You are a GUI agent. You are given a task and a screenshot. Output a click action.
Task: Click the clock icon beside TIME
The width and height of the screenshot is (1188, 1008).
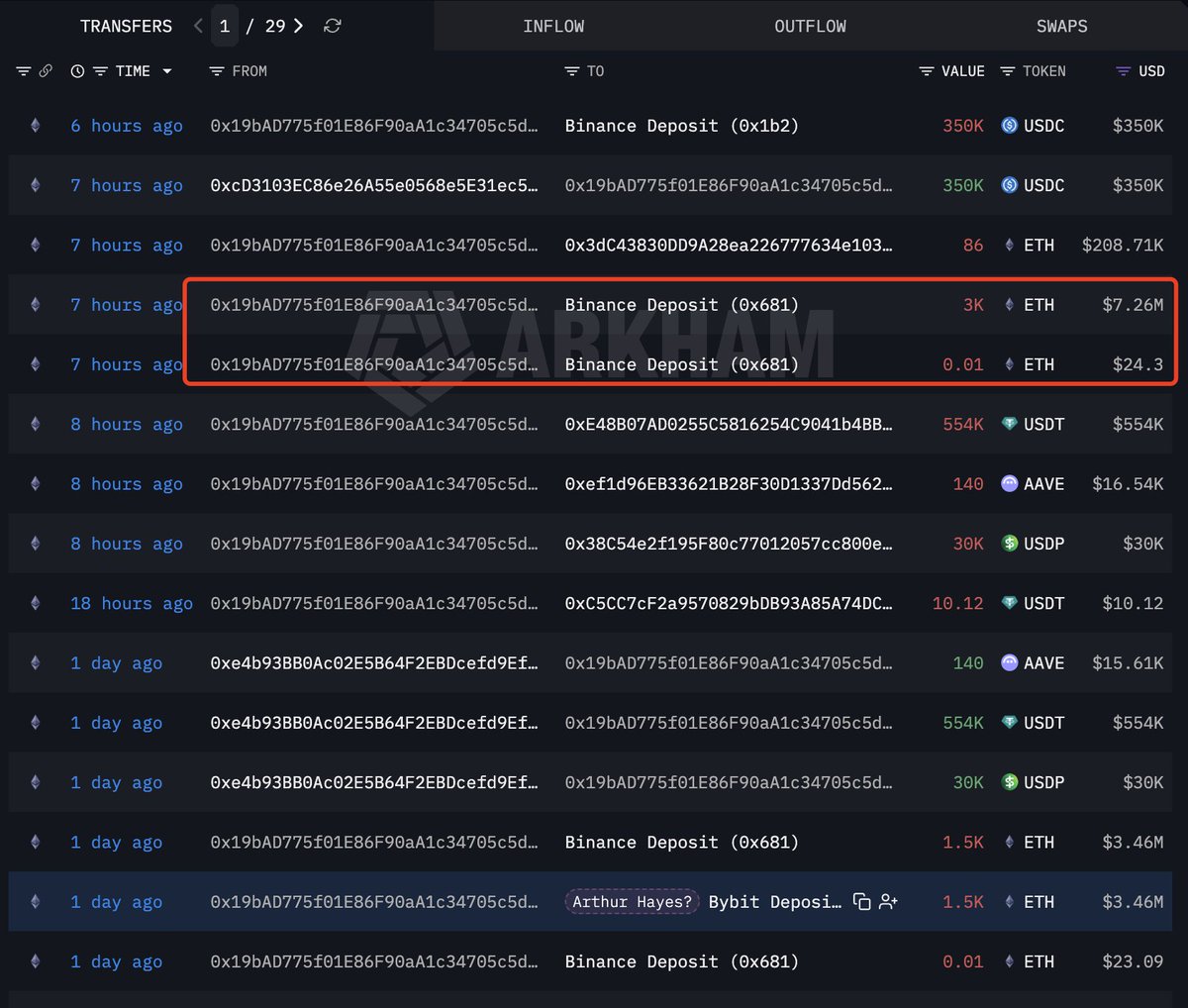click(x=77, y=71)
